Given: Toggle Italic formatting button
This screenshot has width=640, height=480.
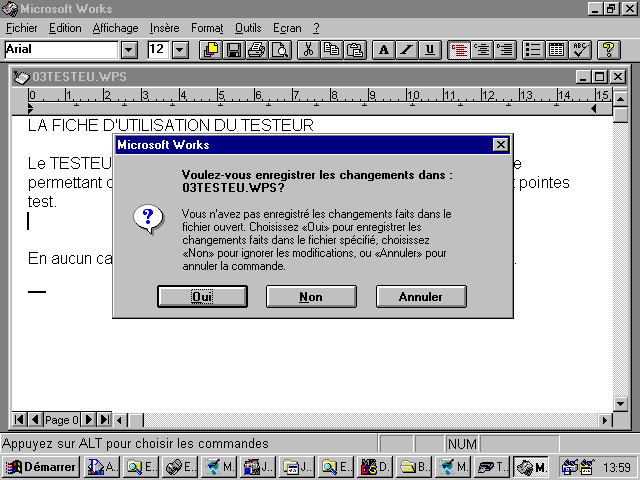Looking at the screenshot, I should point(407,50).
